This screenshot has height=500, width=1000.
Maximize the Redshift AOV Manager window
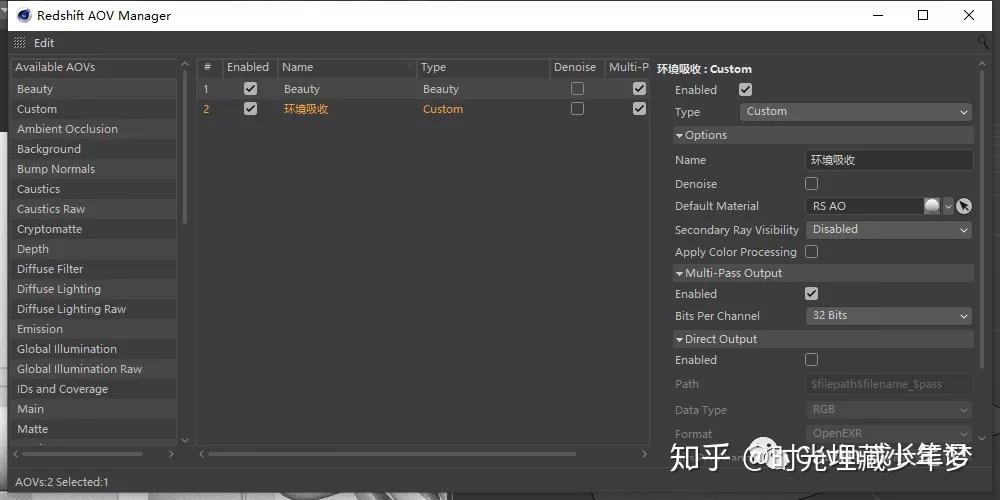[923, 15]
